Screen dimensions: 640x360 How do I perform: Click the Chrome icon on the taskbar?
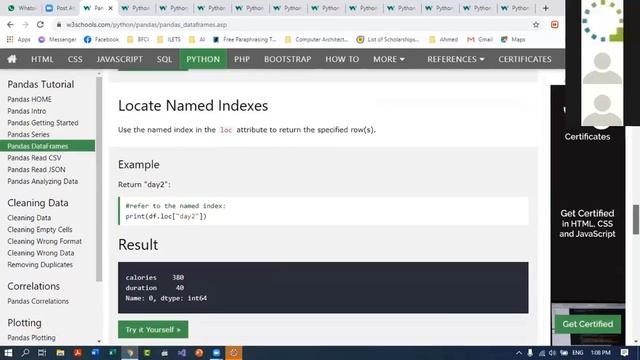click(x=130, y=353)
